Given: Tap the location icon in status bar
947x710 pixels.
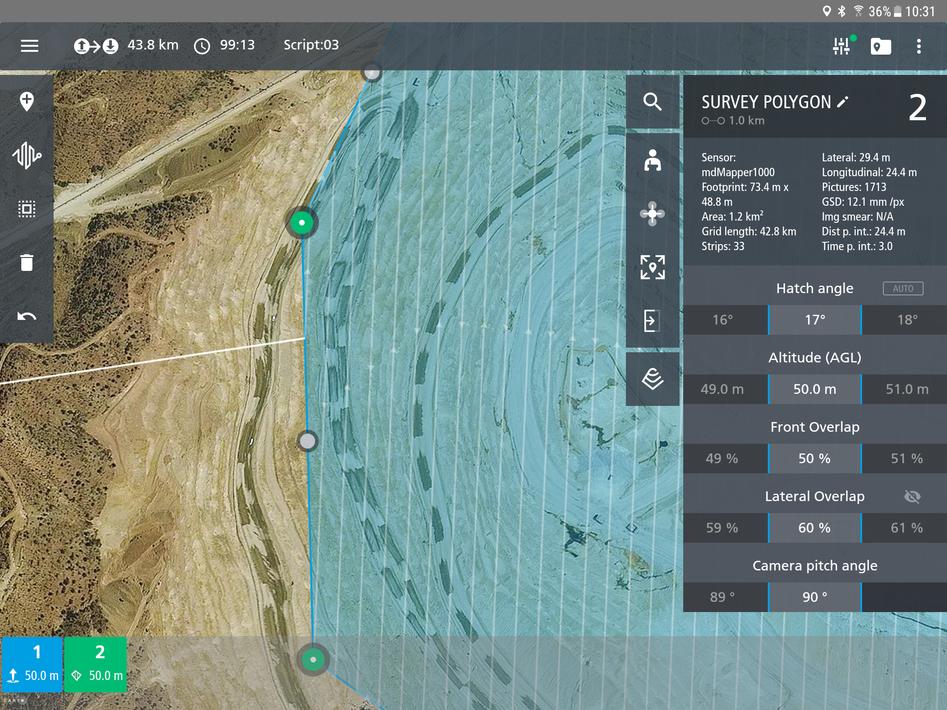Looking at the screenshot, I should (827, 11).
